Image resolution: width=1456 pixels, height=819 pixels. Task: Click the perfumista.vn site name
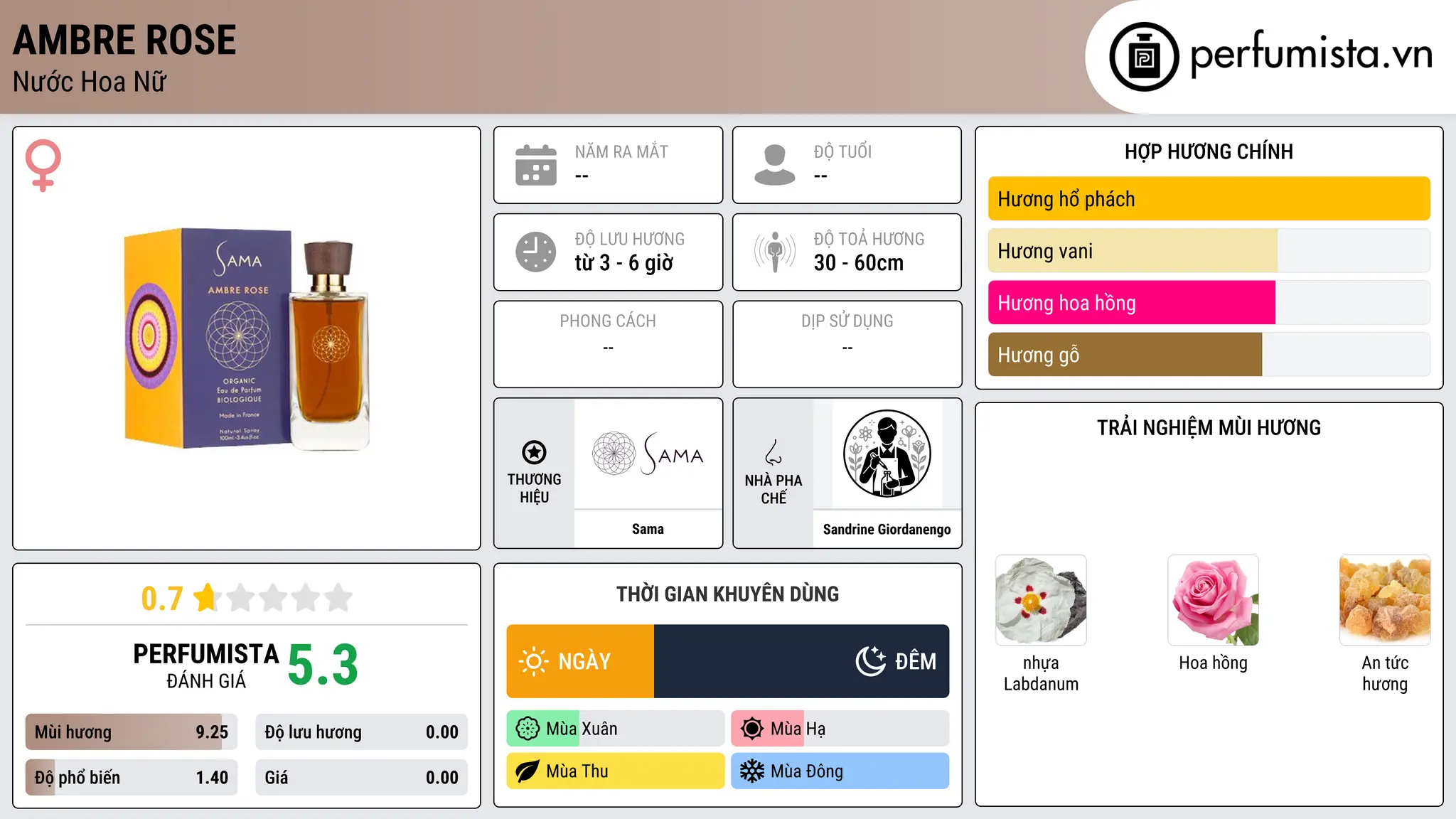click(1312, 54)
